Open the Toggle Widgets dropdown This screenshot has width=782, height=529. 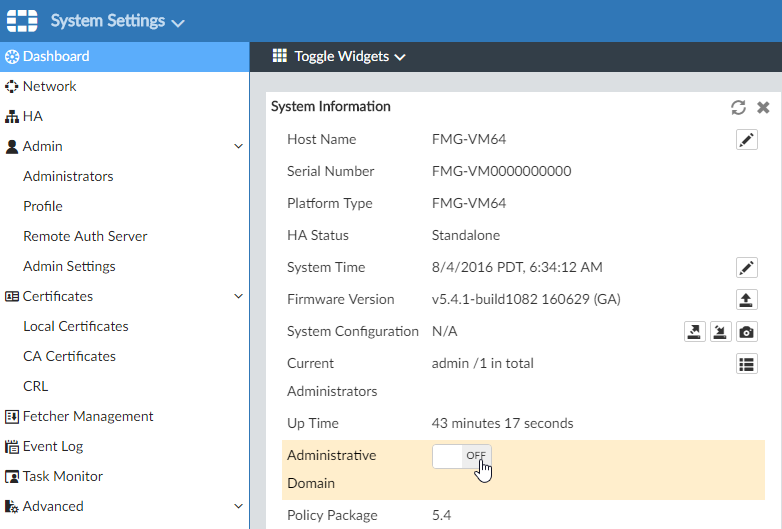pyautogui.click(x=339, y=57)
